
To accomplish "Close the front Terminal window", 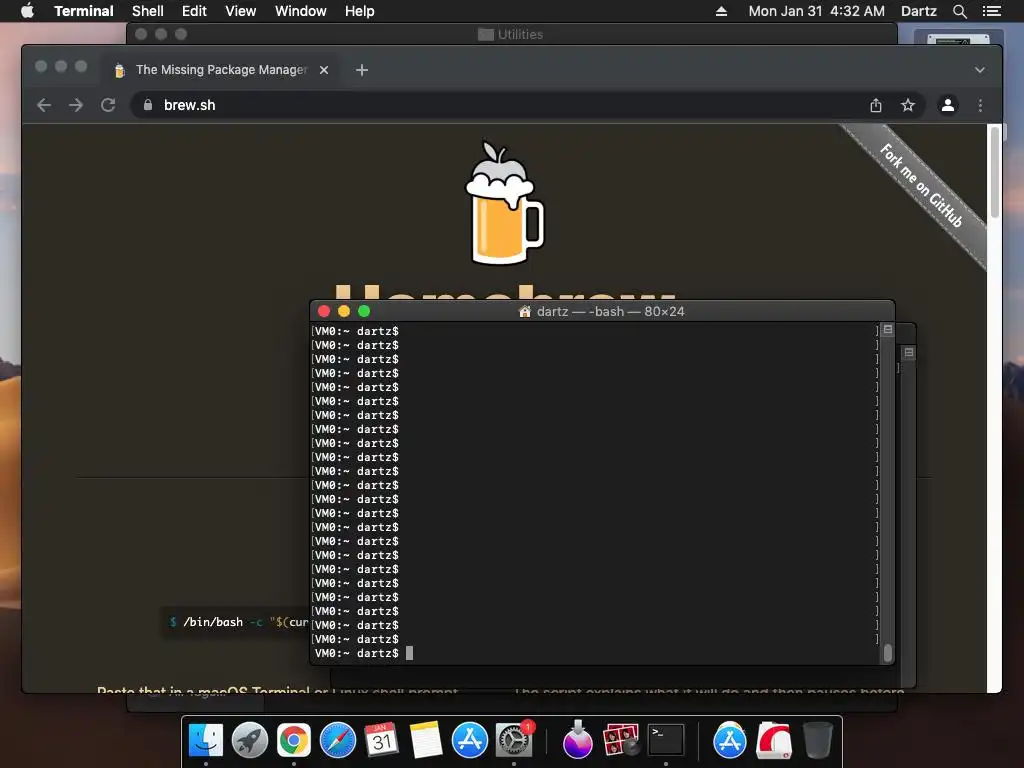I will 324,312.
